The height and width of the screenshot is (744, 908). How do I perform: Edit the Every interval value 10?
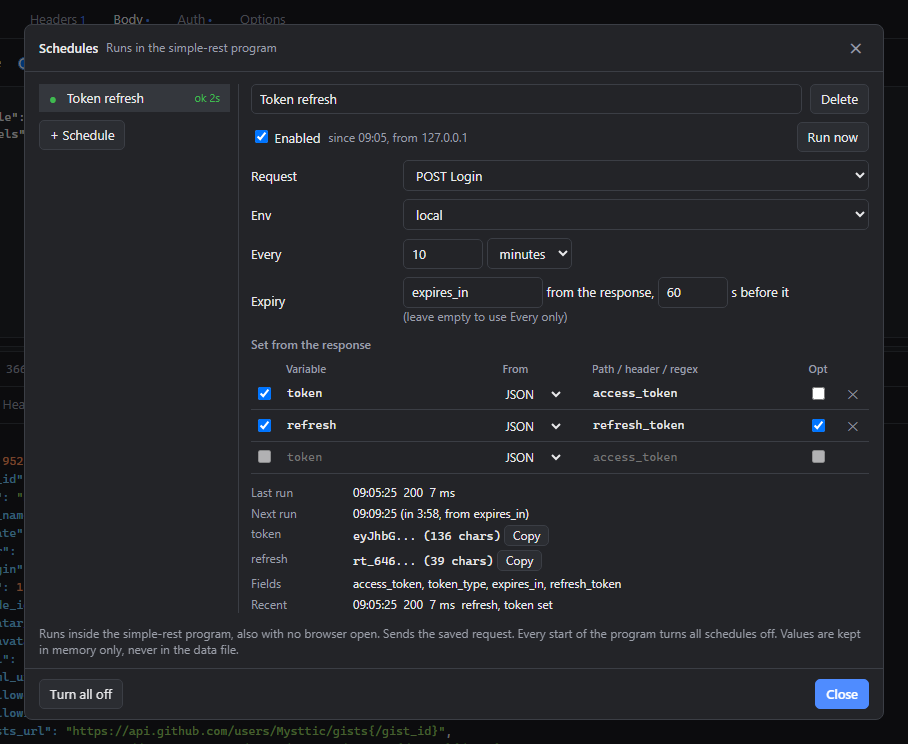click(x=442, y=254)
